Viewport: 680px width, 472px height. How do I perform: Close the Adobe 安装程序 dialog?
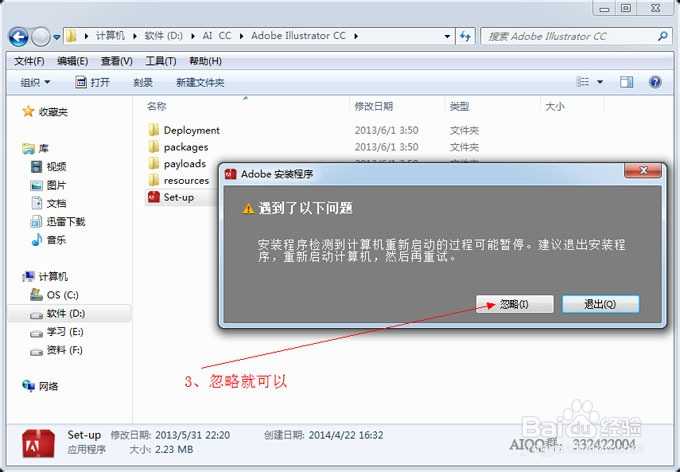coord(643,171)
